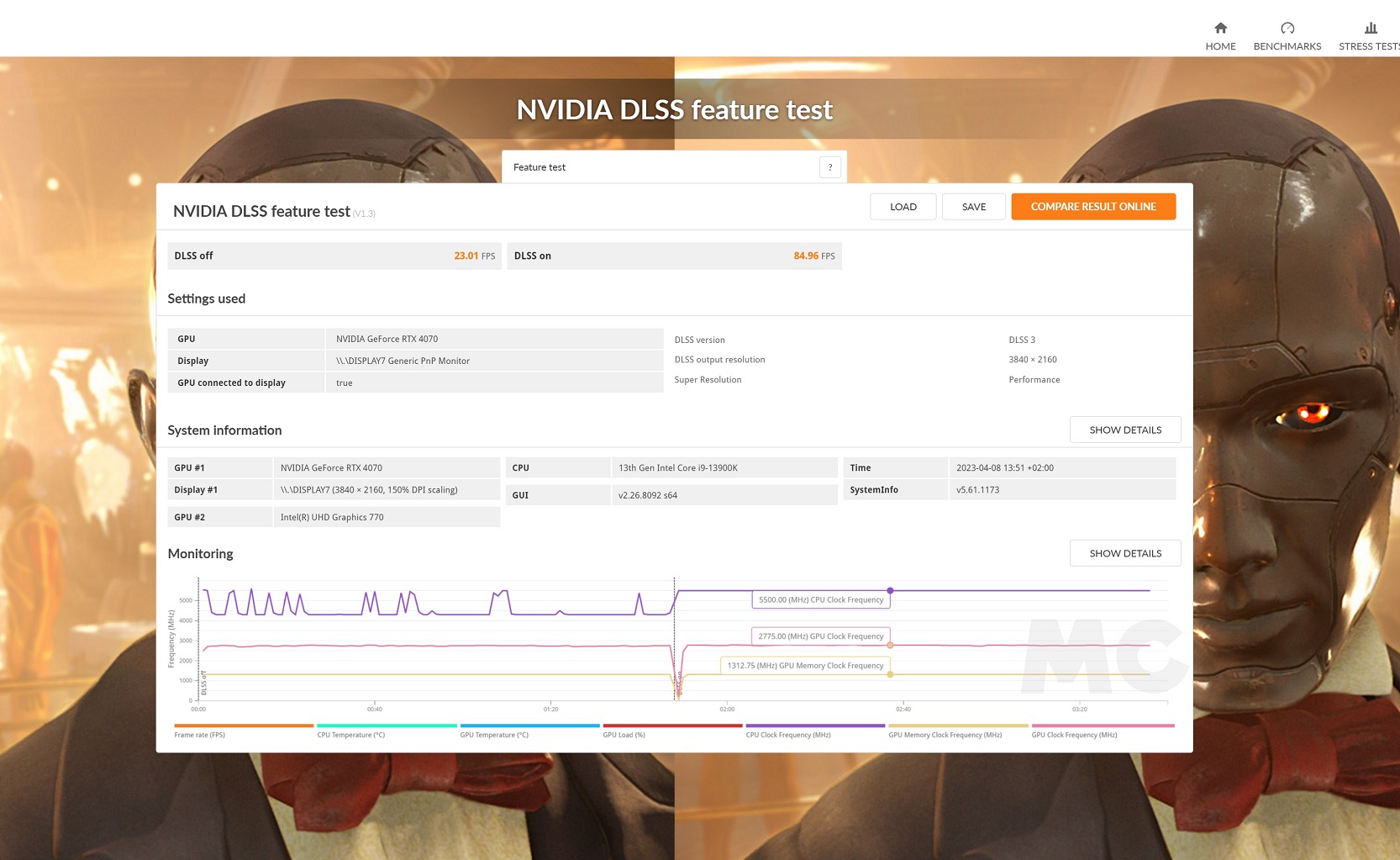Click the Load button

(x=903, y=207)
